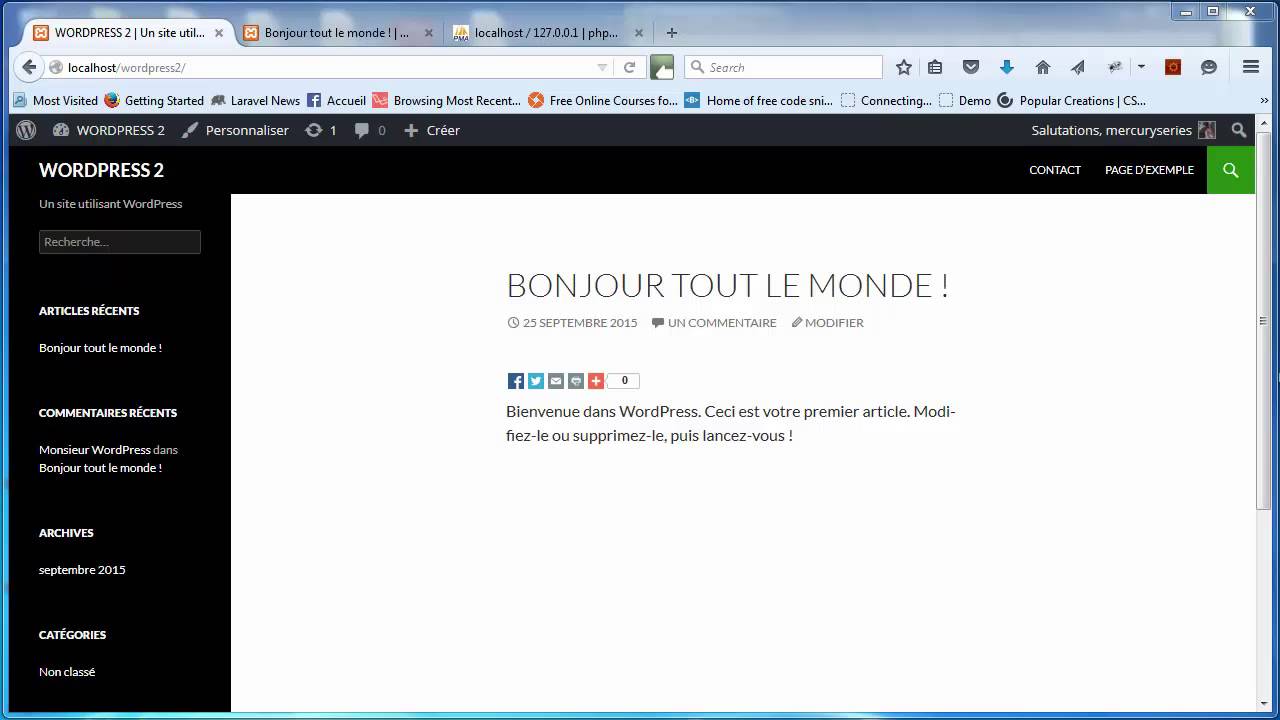Open the Demo bookmark
This screenshot has width=1280, height=720.
pyautogui.click(x=965, y=100)
